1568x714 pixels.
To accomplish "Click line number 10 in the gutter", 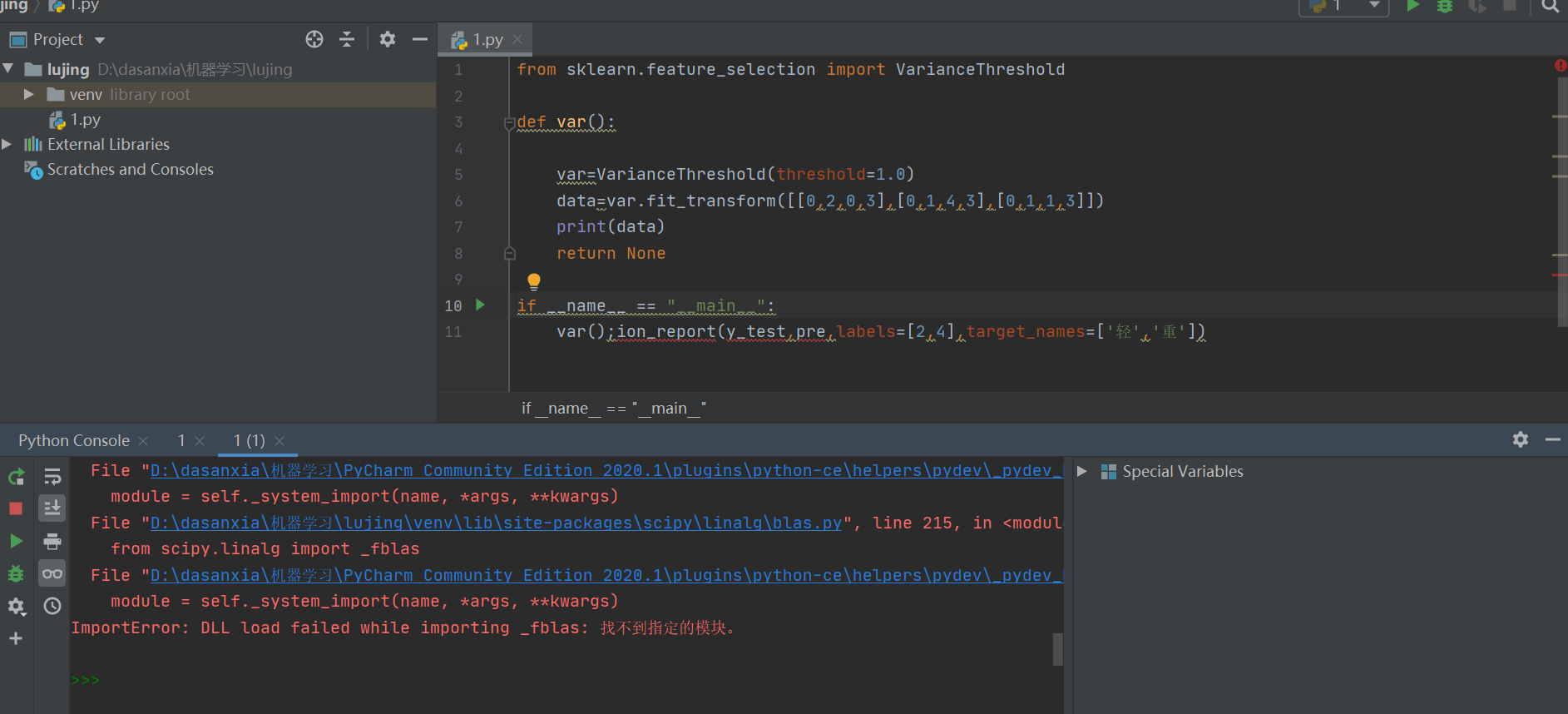I will (453, 305).
